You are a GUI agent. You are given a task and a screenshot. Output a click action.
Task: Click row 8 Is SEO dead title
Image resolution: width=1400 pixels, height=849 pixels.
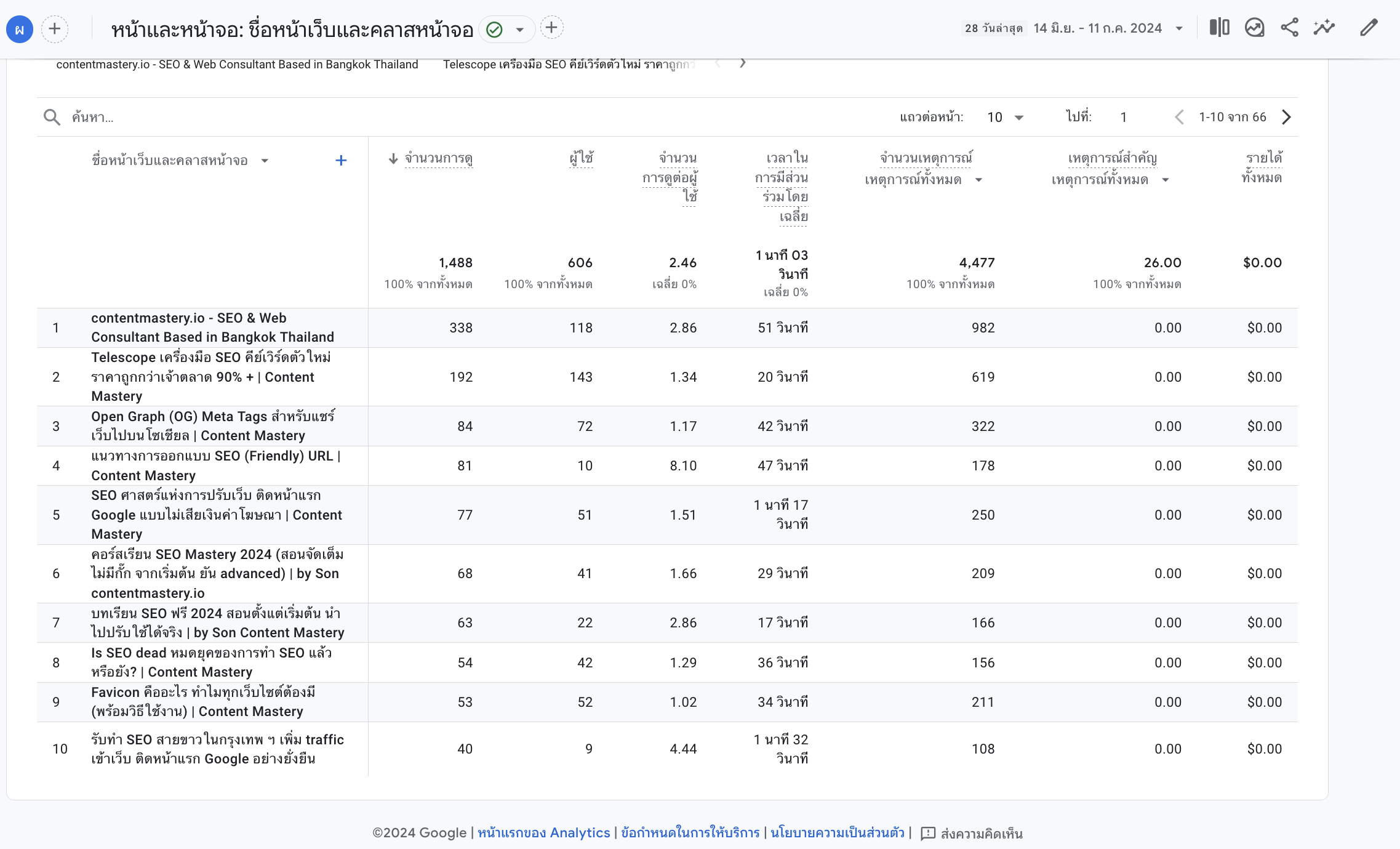pyautogui.click(x=212, y=662)
